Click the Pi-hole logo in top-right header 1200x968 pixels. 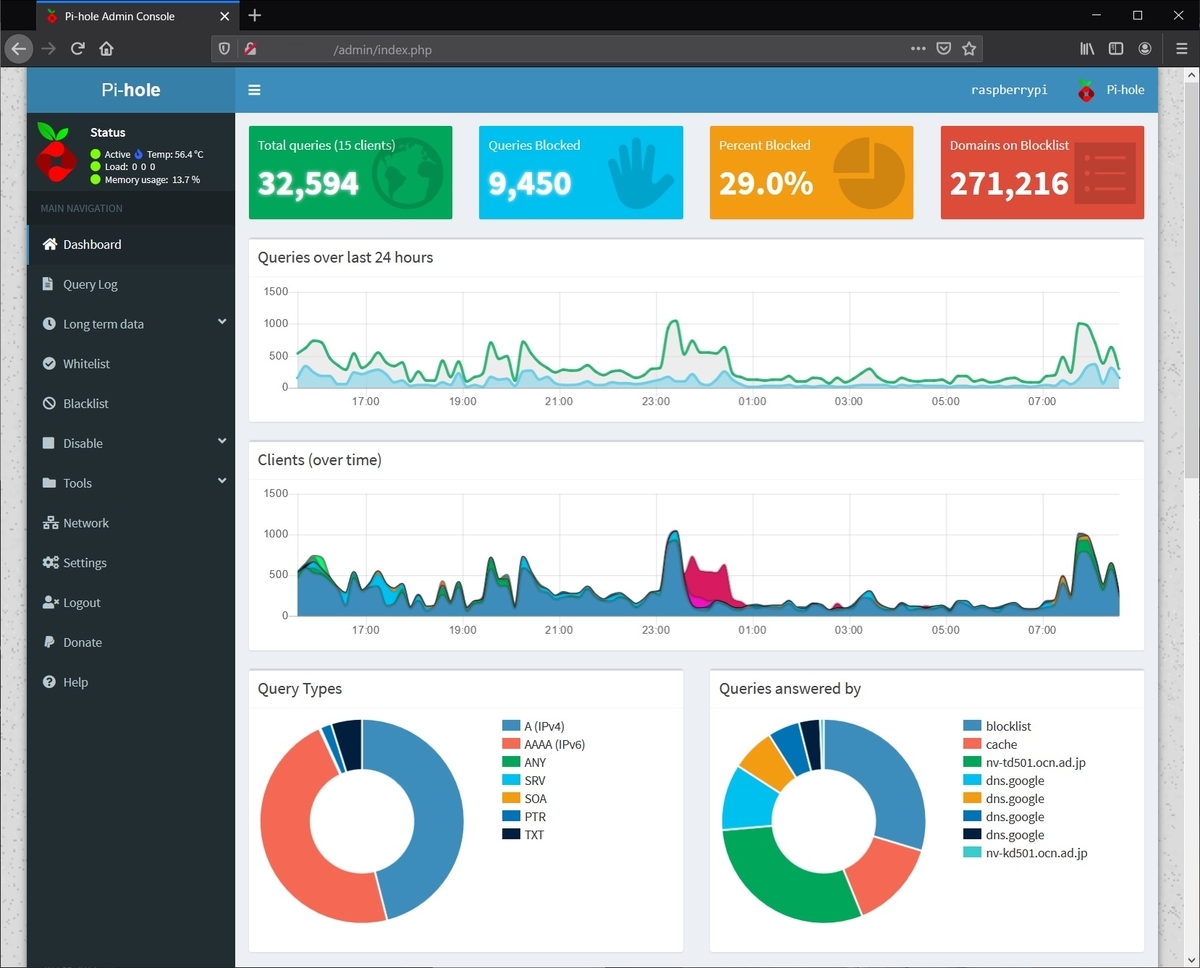click(x=1086, y=90)
